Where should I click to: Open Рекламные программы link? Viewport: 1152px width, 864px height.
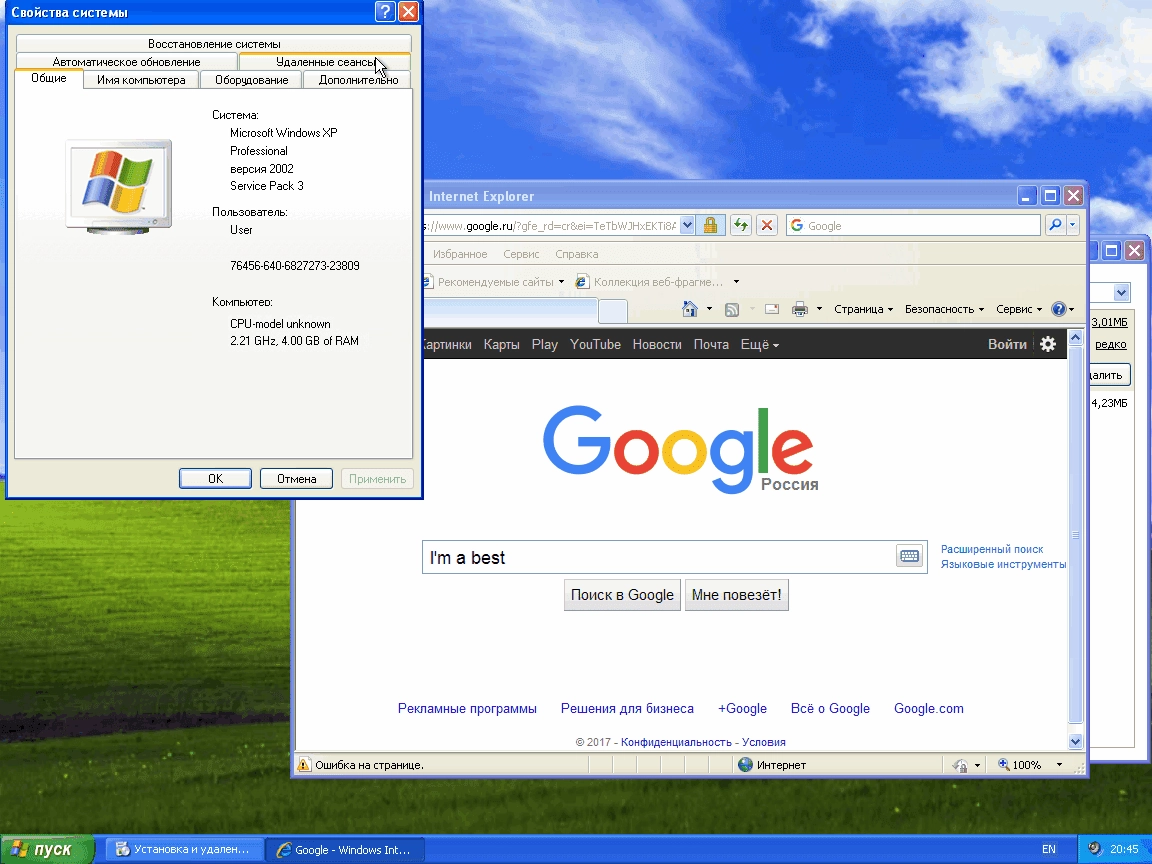(467, 708)
